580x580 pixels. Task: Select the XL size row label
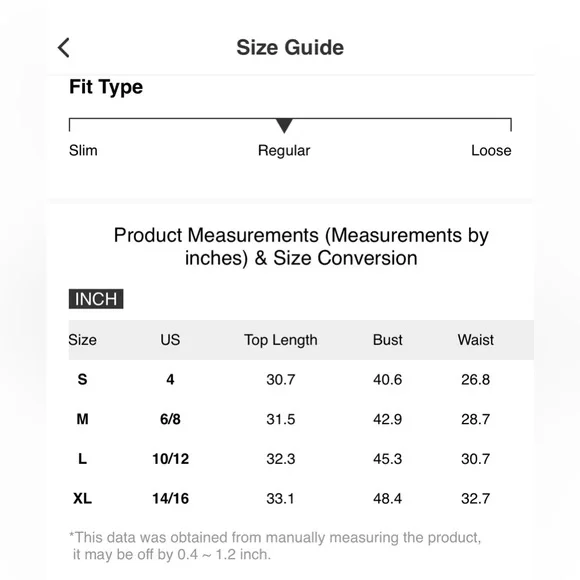click(x=82, y=498)
